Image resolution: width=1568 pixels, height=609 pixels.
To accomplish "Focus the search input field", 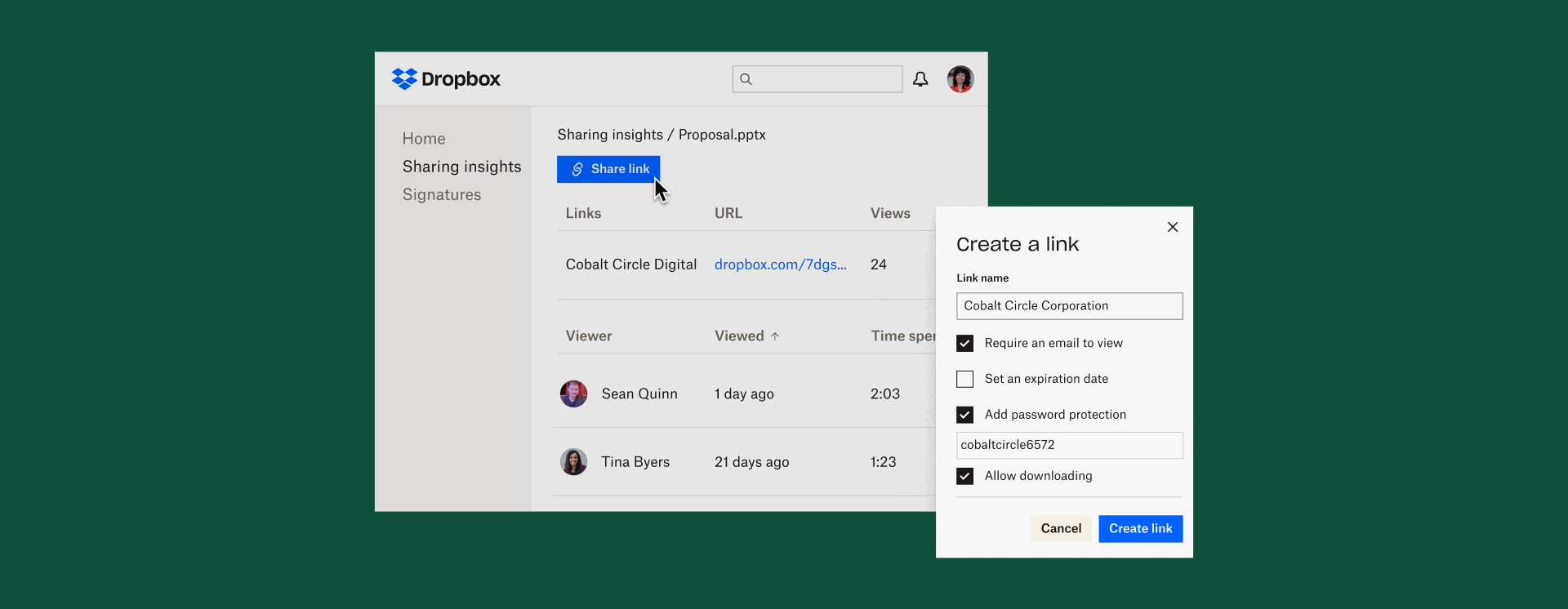I will point(817,79).
